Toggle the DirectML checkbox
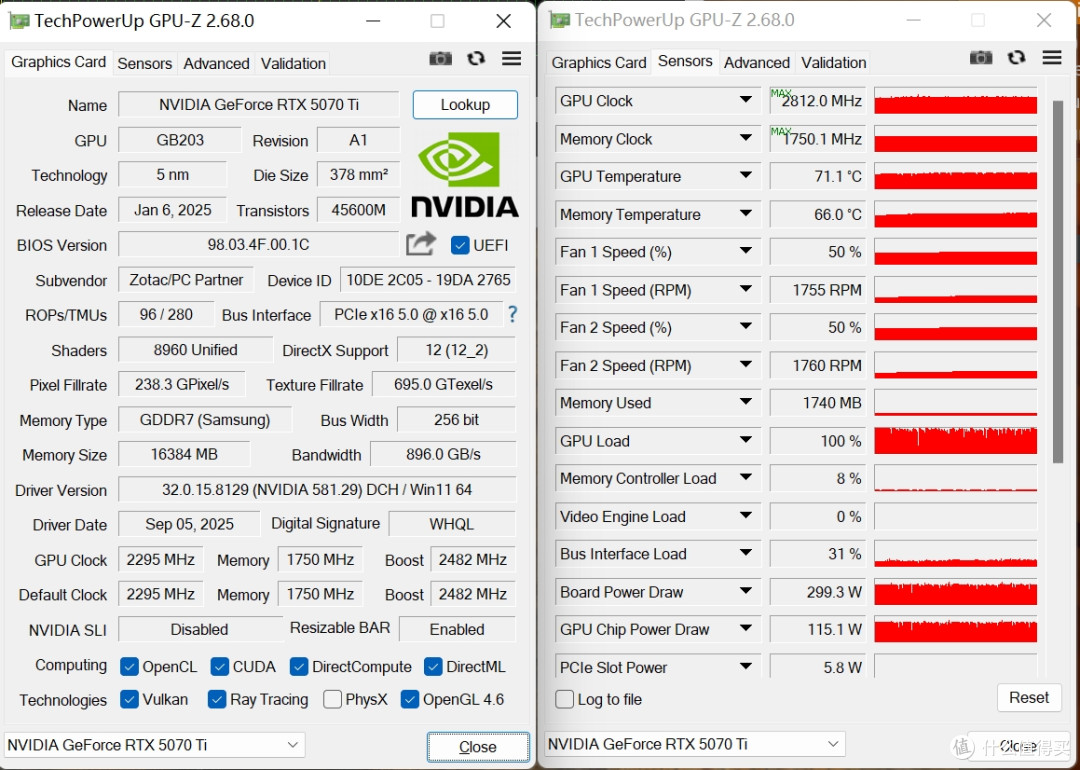This screenshot has width=1080, height=770. point(433,666)
